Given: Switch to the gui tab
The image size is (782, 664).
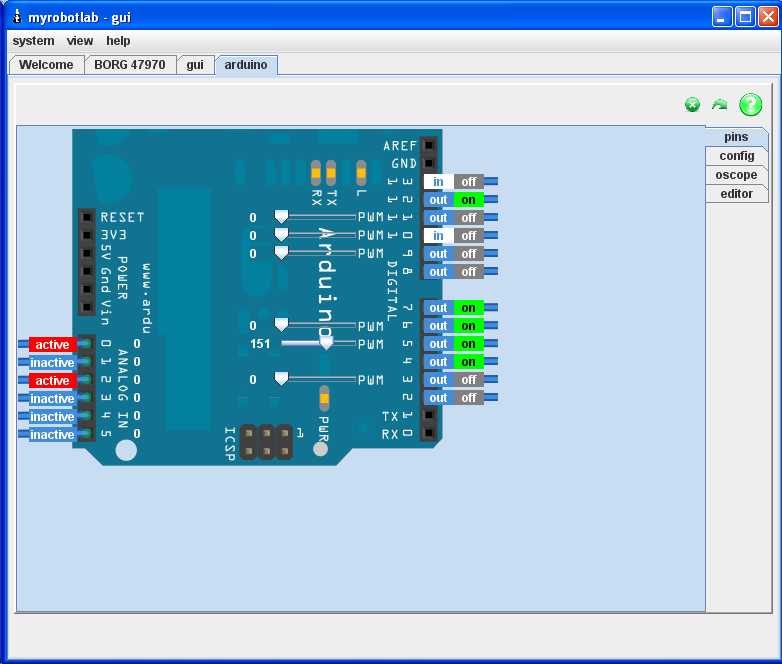Looking at the screenshot, I should (x=195, y=65).
